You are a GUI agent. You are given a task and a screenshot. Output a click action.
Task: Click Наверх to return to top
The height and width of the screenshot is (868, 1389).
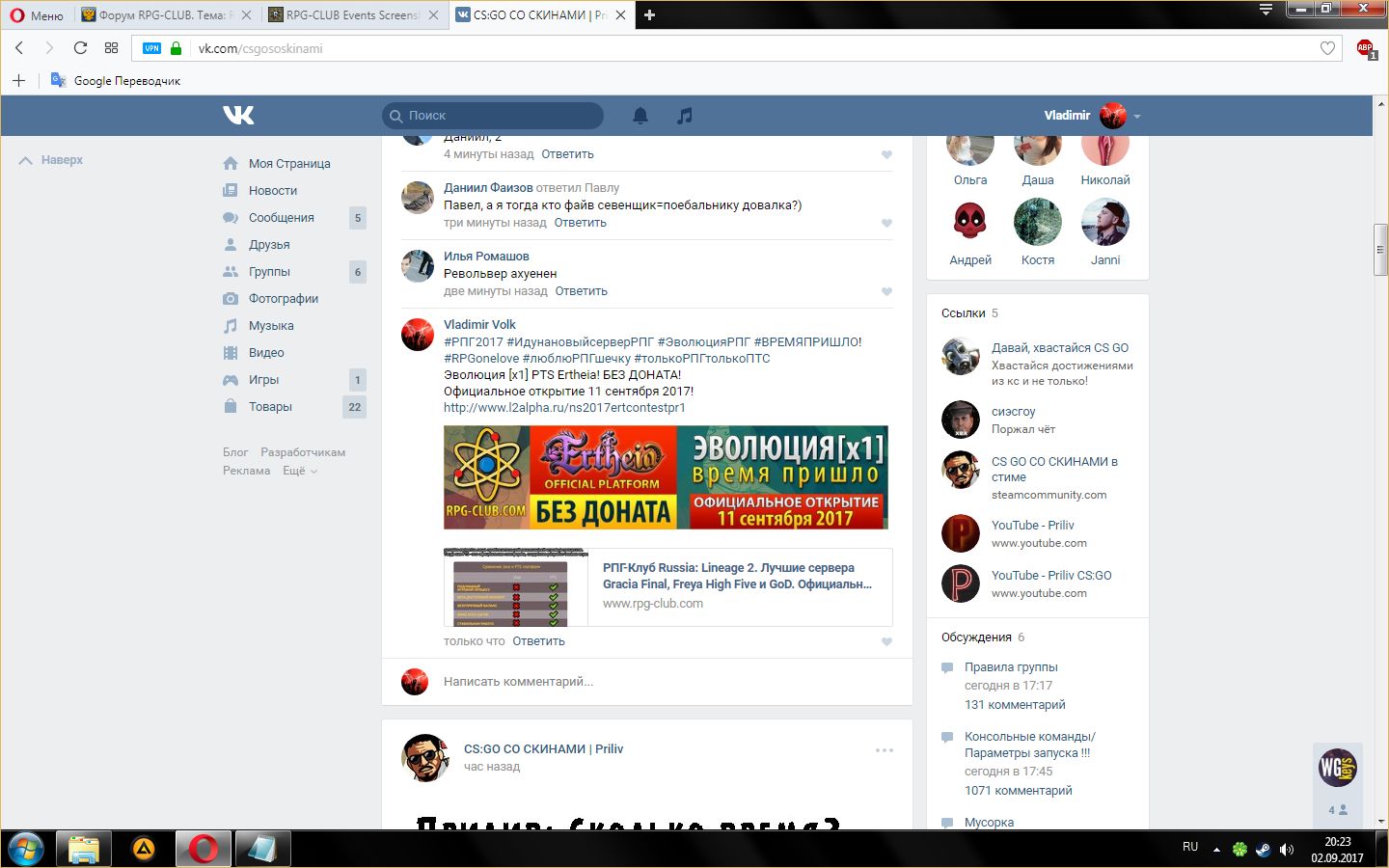point(51,160)
